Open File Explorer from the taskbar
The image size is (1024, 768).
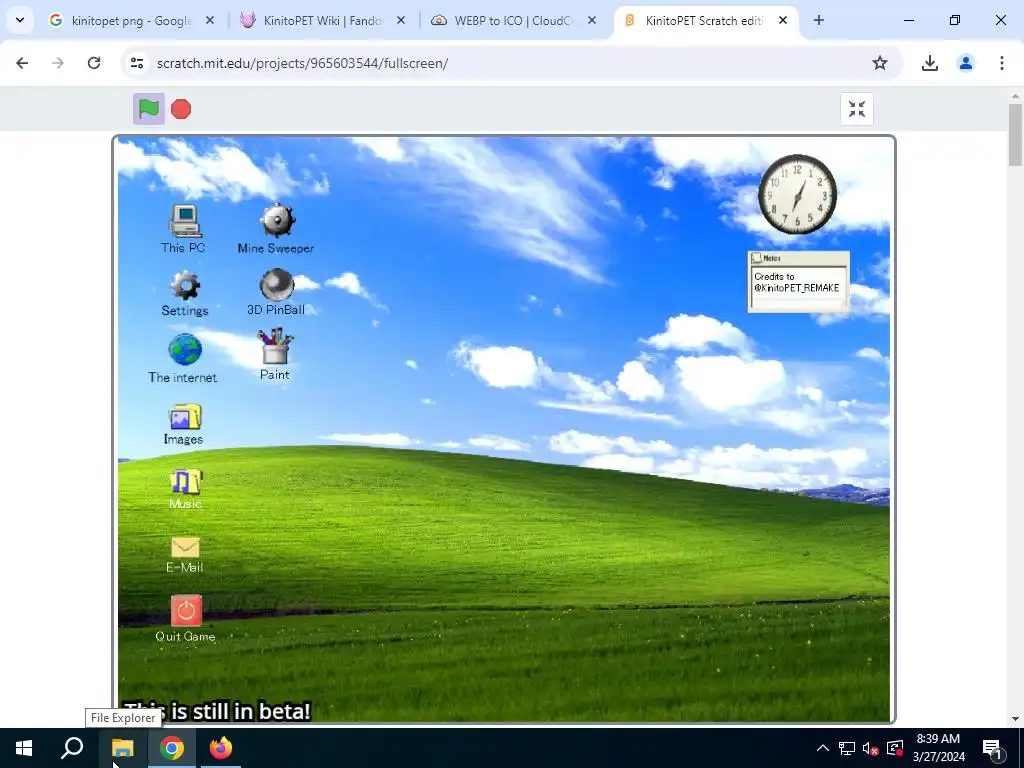point(122,748)
